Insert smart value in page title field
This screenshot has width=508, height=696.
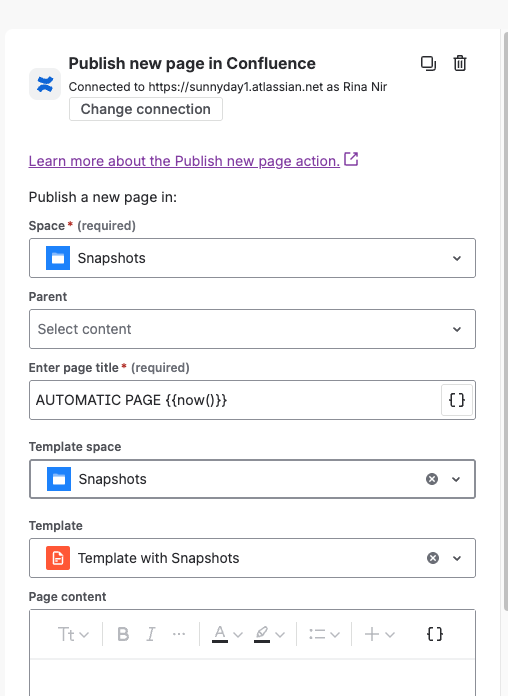click(456, 400)
